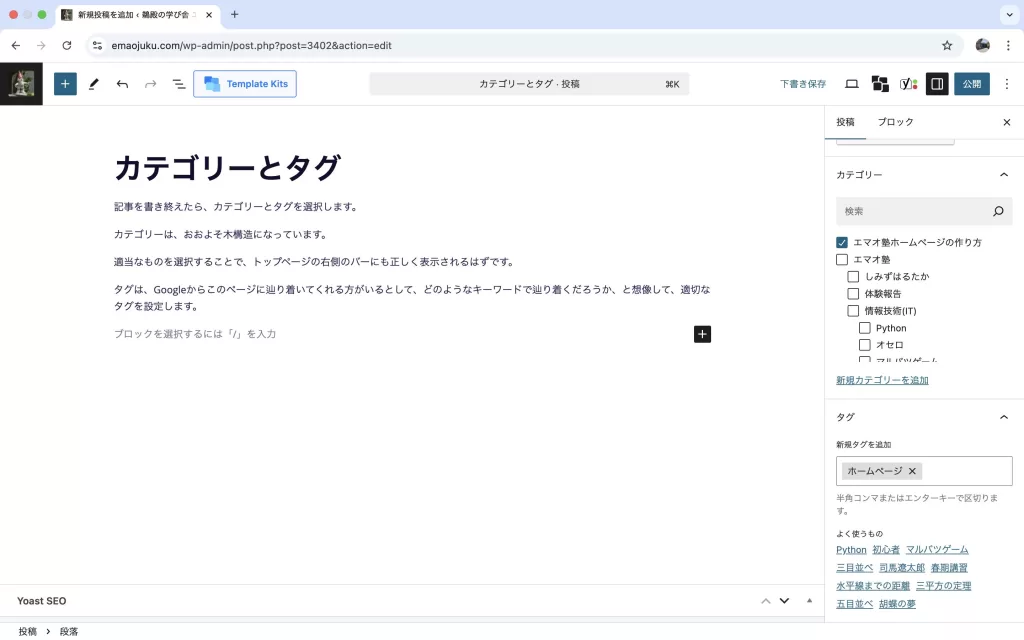1024x640 pixels.
Task: Add the Python suggested tag
Action: click(851, 550)
